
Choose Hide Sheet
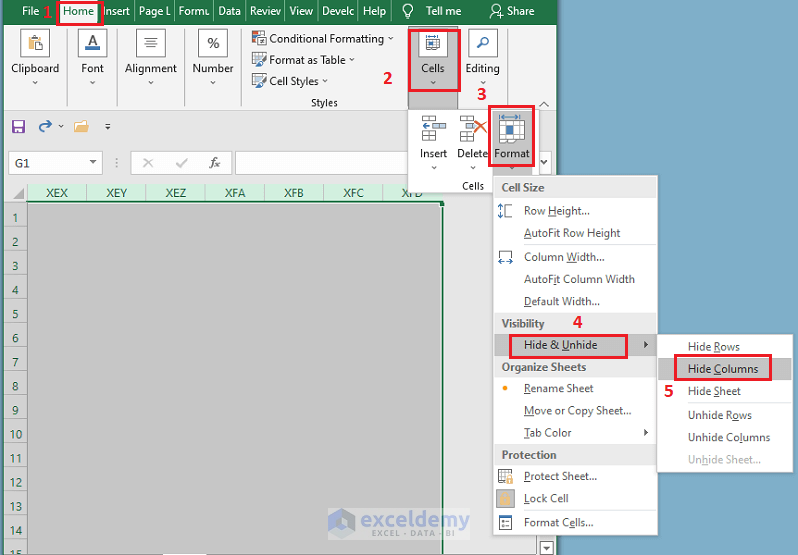[x=725, y=391]
